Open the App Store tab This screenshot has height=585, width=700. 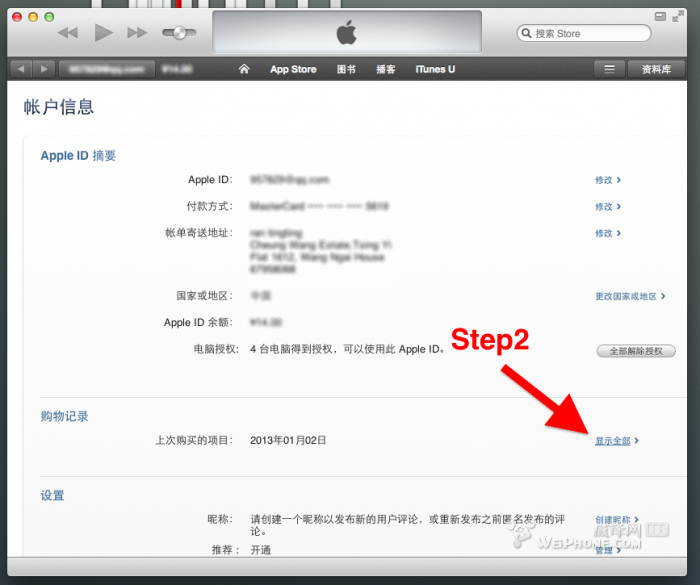click(x=293, y=69)
